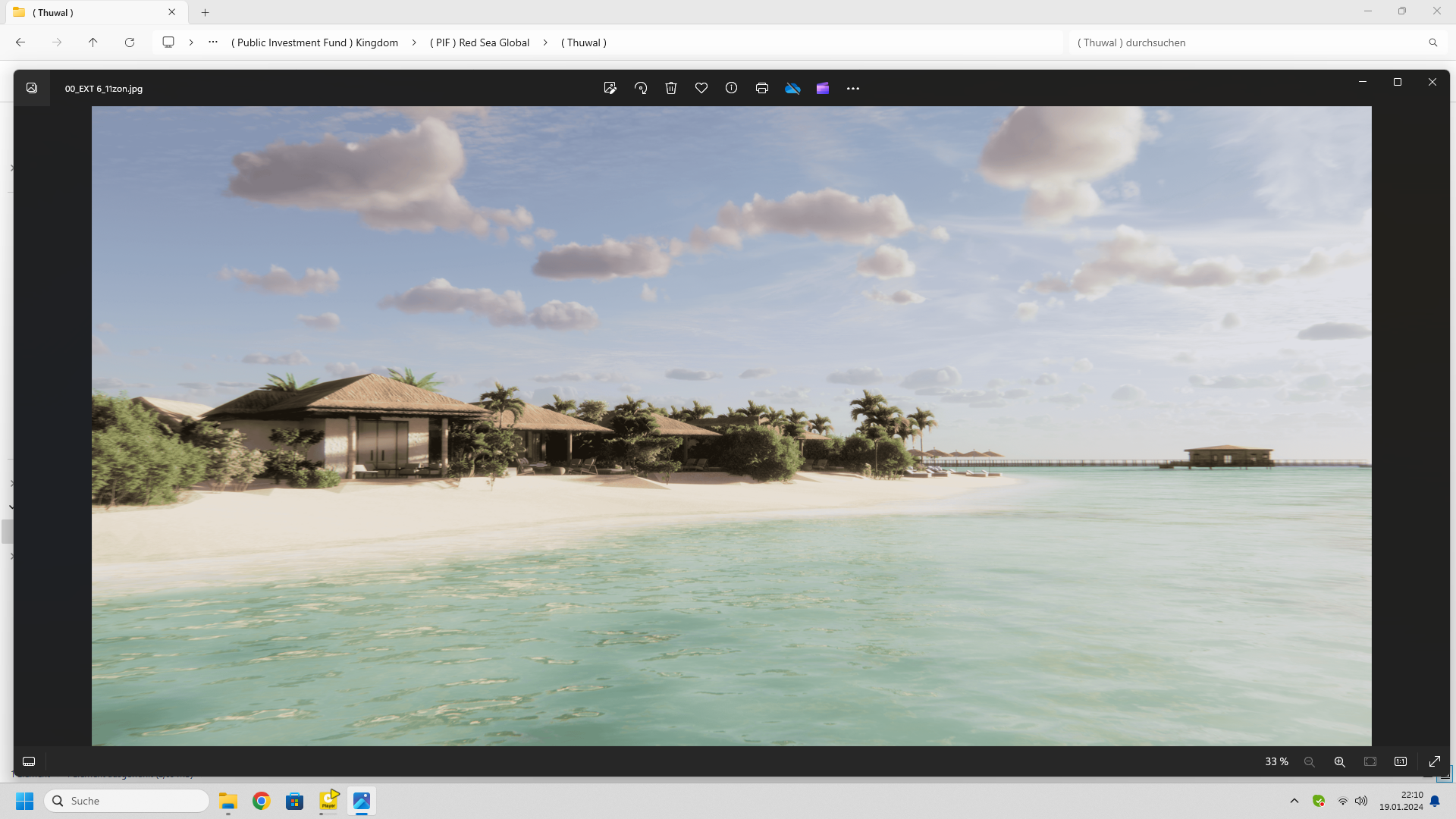This screenshot has width=1456, height=819.
Task: Switch to Photos app in taskbar
Action: [x=362, y=801]
